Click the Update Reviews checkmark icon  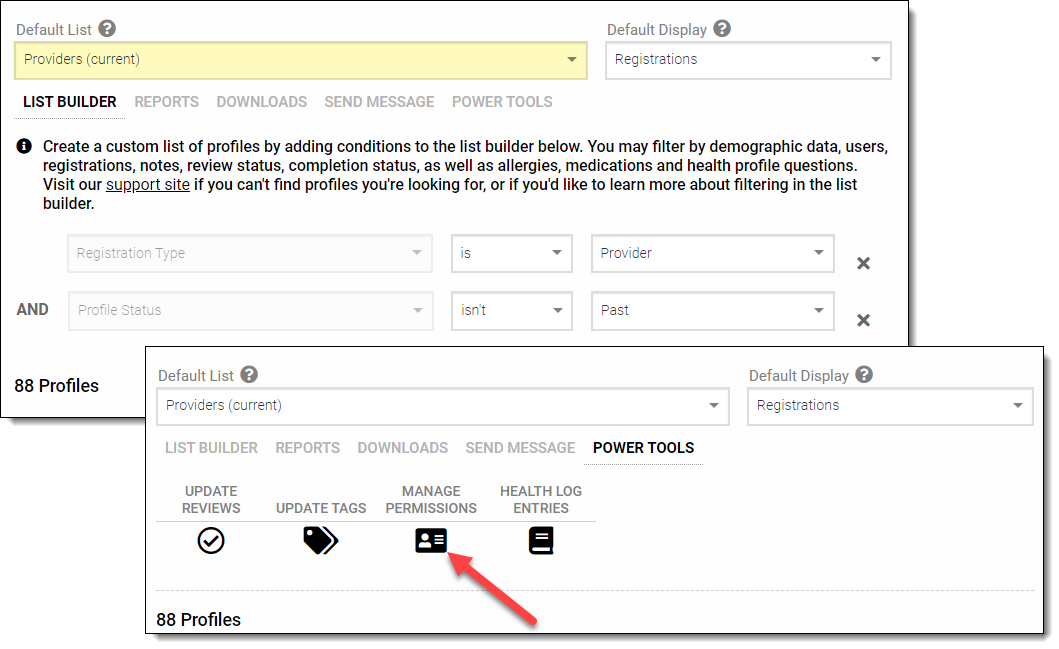pos(211,541)
